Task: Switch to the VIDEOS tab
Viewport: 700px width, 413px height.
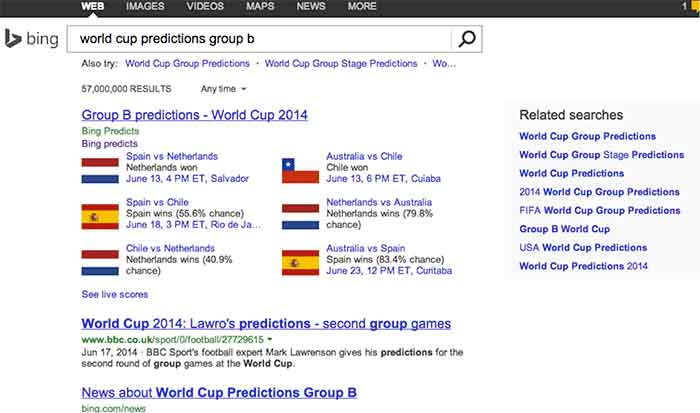Action: (204, 7)
